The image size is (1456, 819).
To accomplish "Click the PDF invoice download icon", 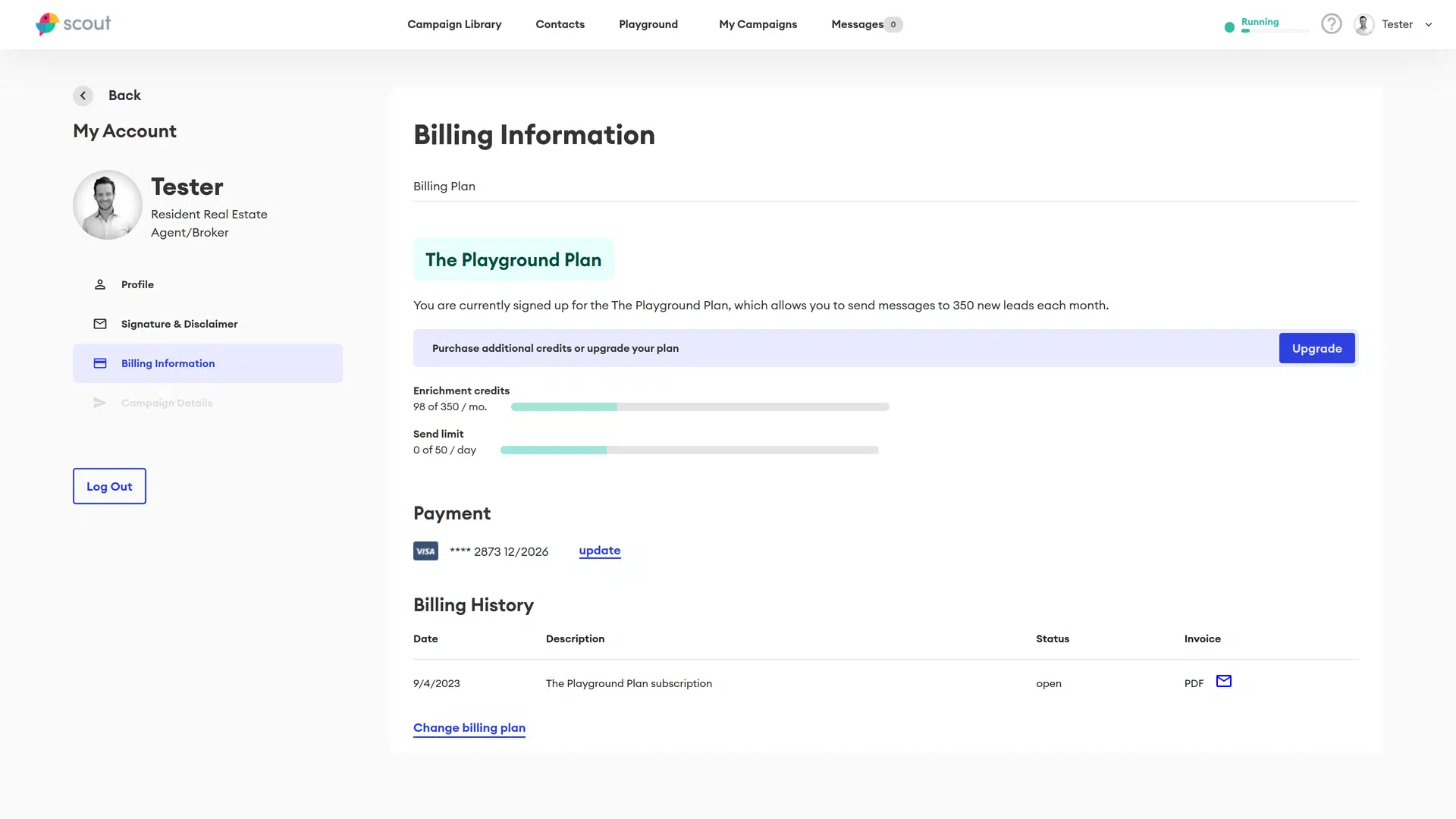I will (x=1194, y=683).
